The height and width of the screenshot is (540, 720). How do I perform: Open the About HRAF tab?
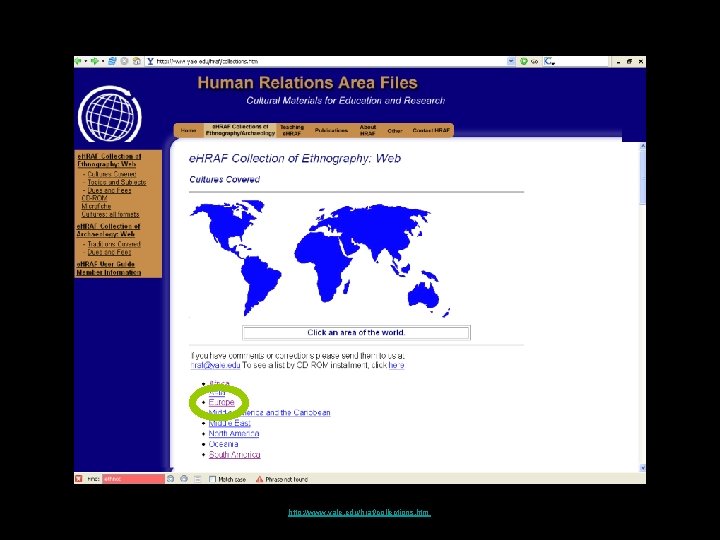coord(368,130)
